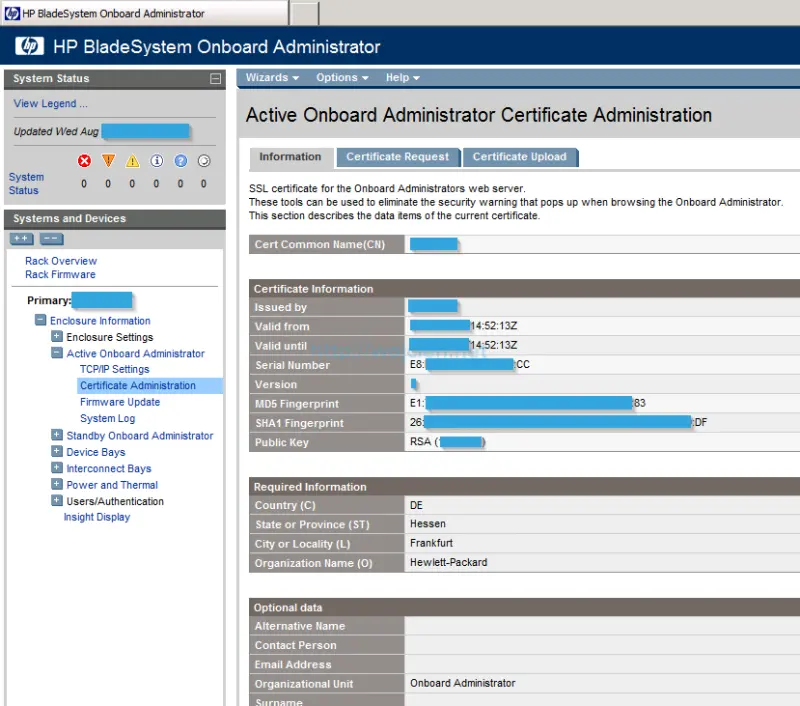Switch to the Certificate Request tab
Screen dimensions: 800x706
point(398,157)
